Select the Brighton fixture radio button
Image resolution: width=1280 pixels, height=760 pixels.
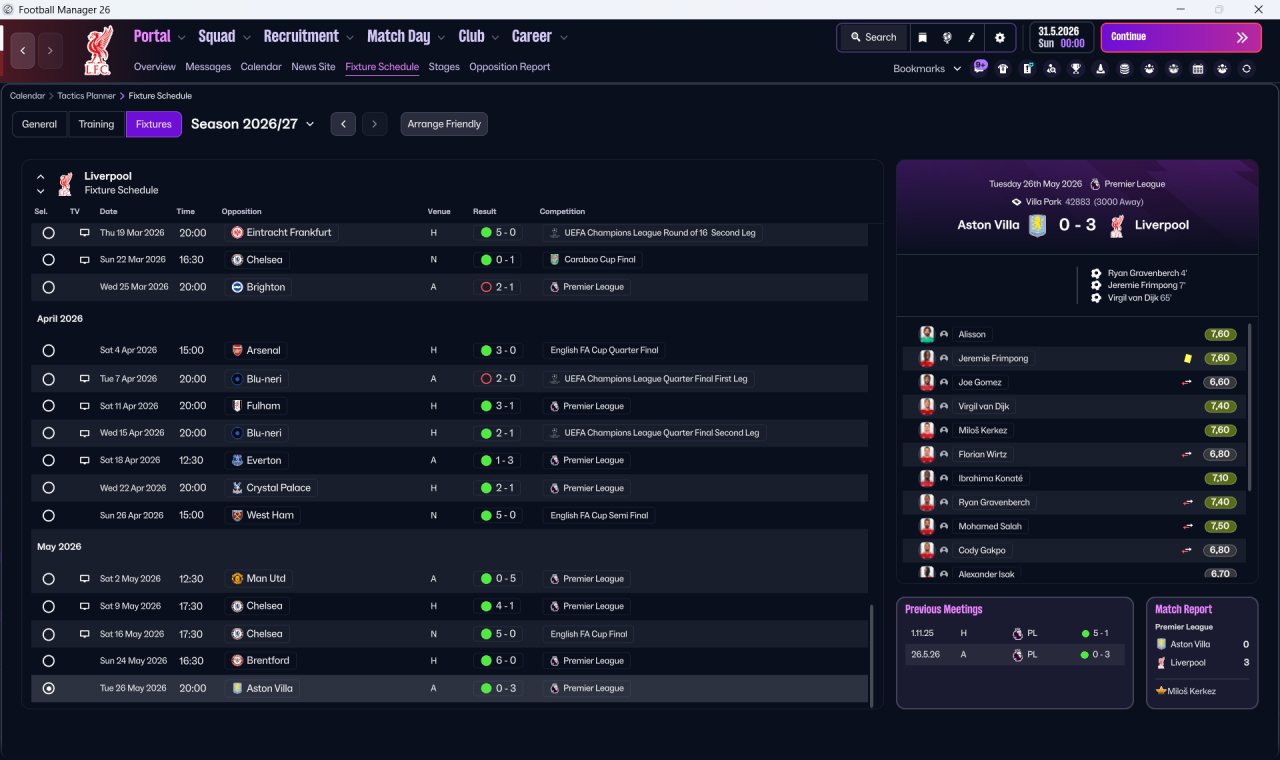coord(48,287)
